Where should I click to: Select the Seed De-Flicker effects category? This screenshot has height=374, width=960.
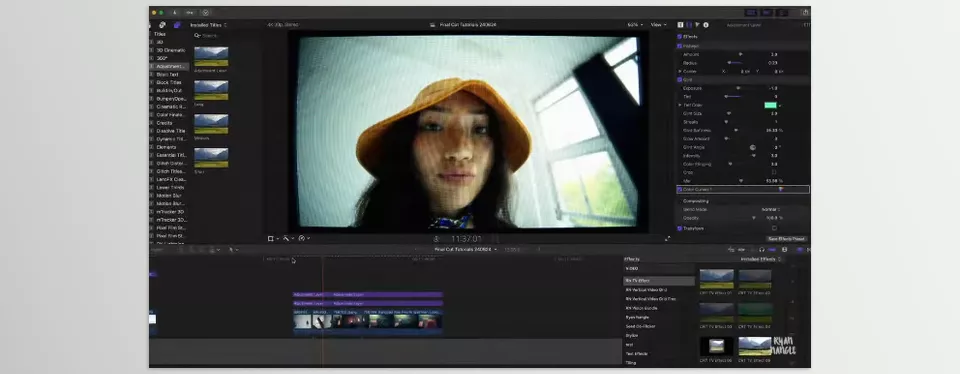640,327
